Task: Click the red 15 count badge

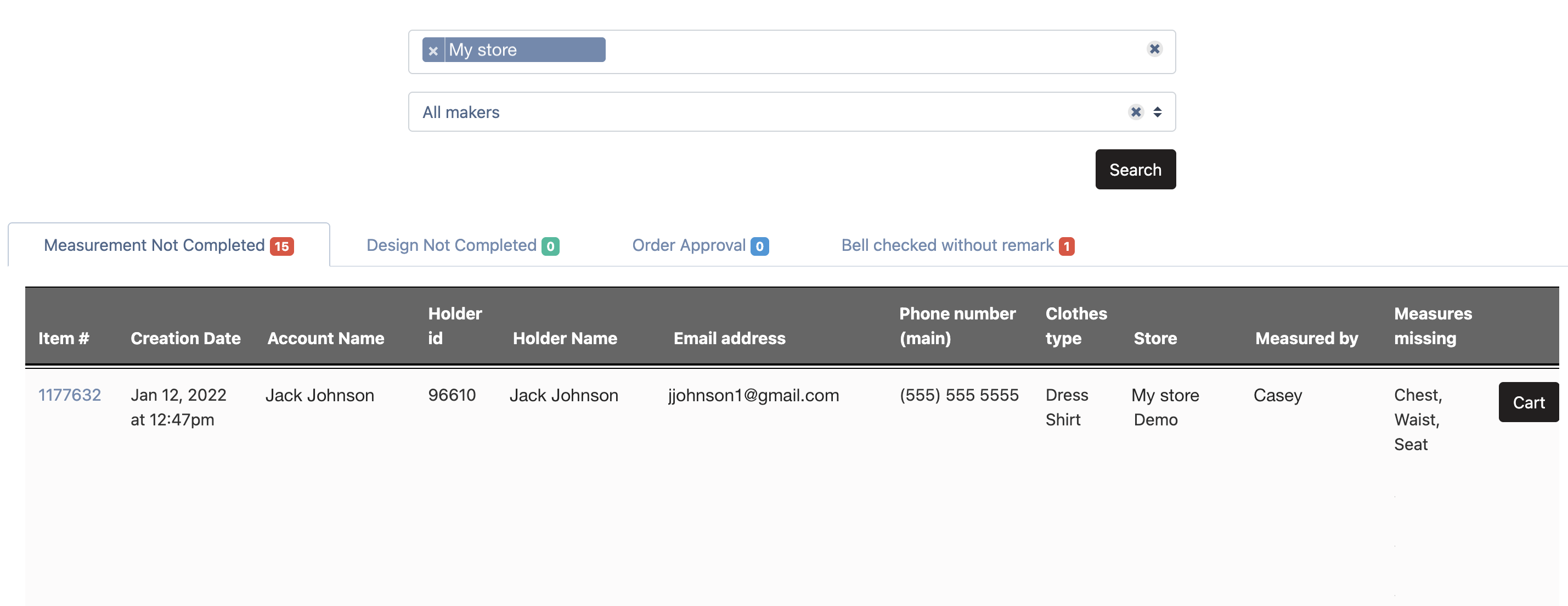Action: point(282,246)
